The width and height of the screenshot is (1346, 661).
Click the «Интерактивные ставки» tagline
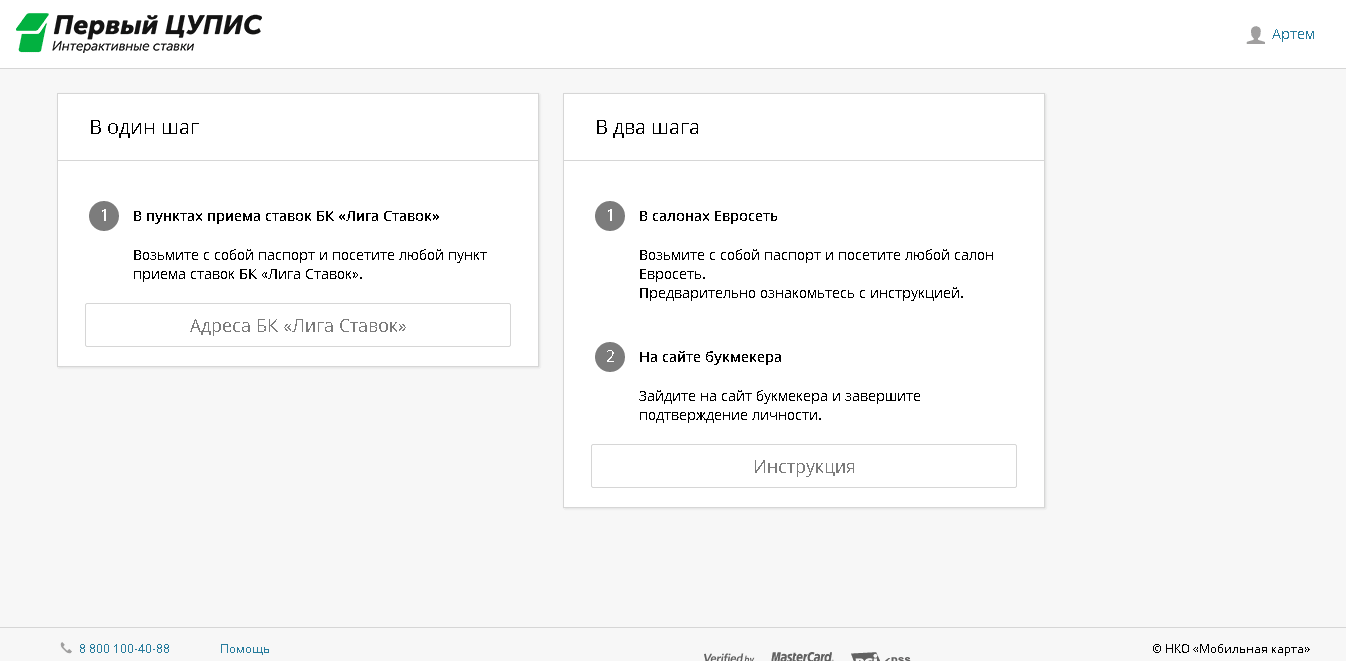(123, 46)
